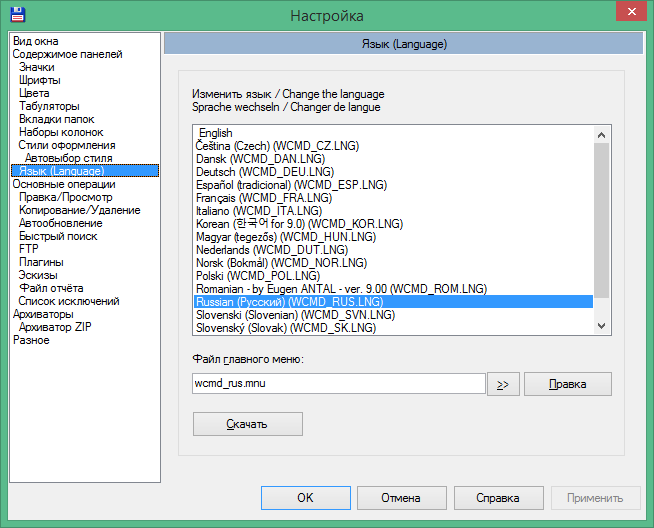Click the Скачать download button
Screen dimensions: 654x528
click(x=247, y=425)
